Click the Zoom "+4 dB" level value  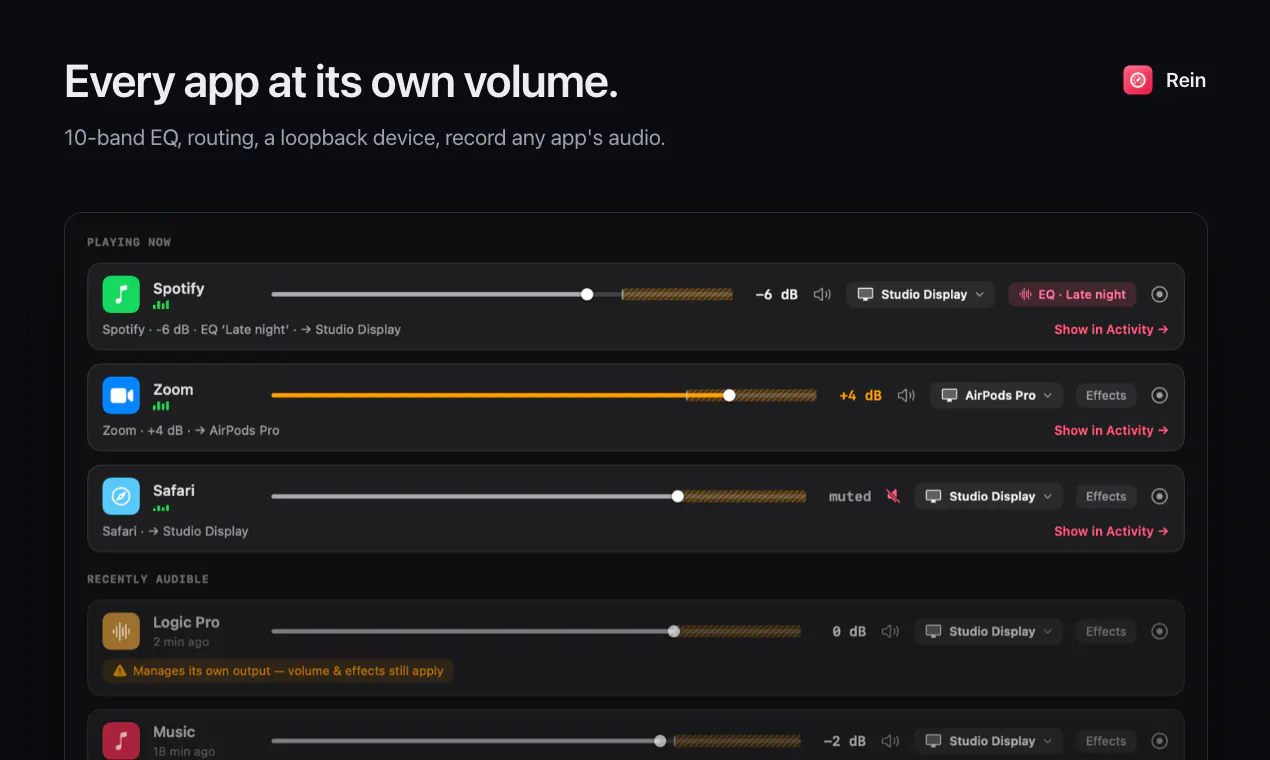861,395
